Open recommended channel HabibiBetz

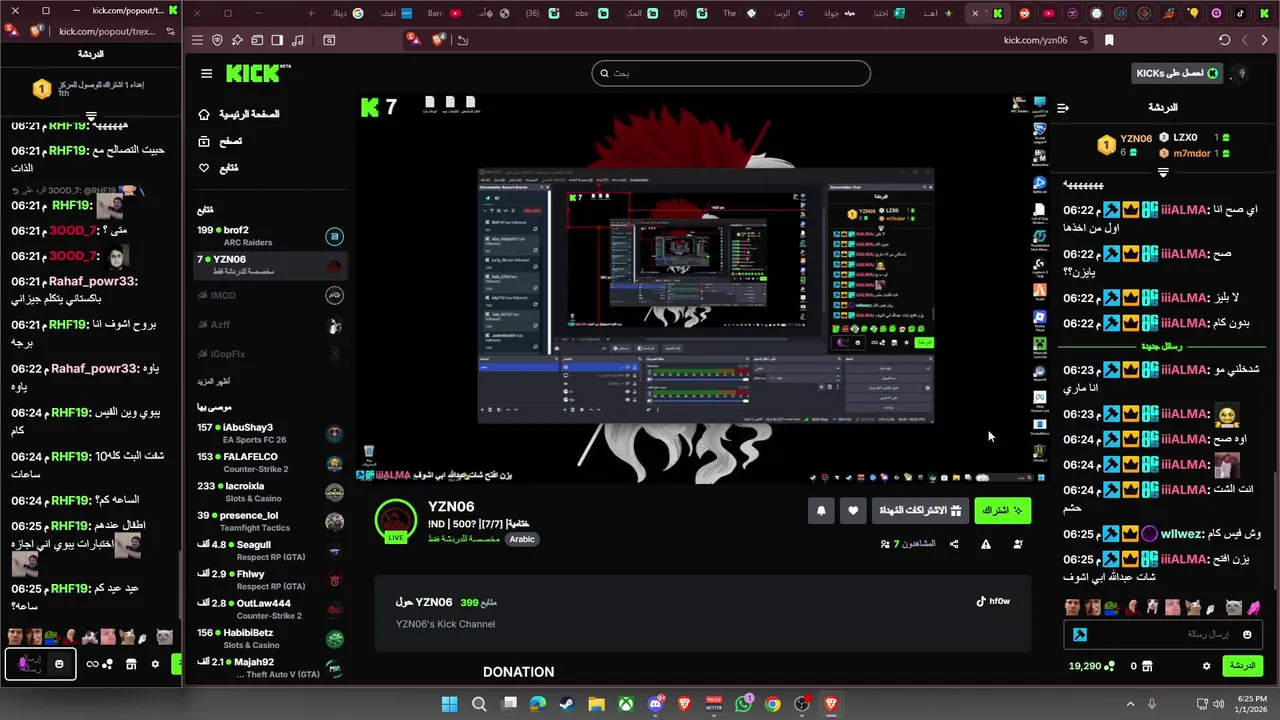(270, 638)
